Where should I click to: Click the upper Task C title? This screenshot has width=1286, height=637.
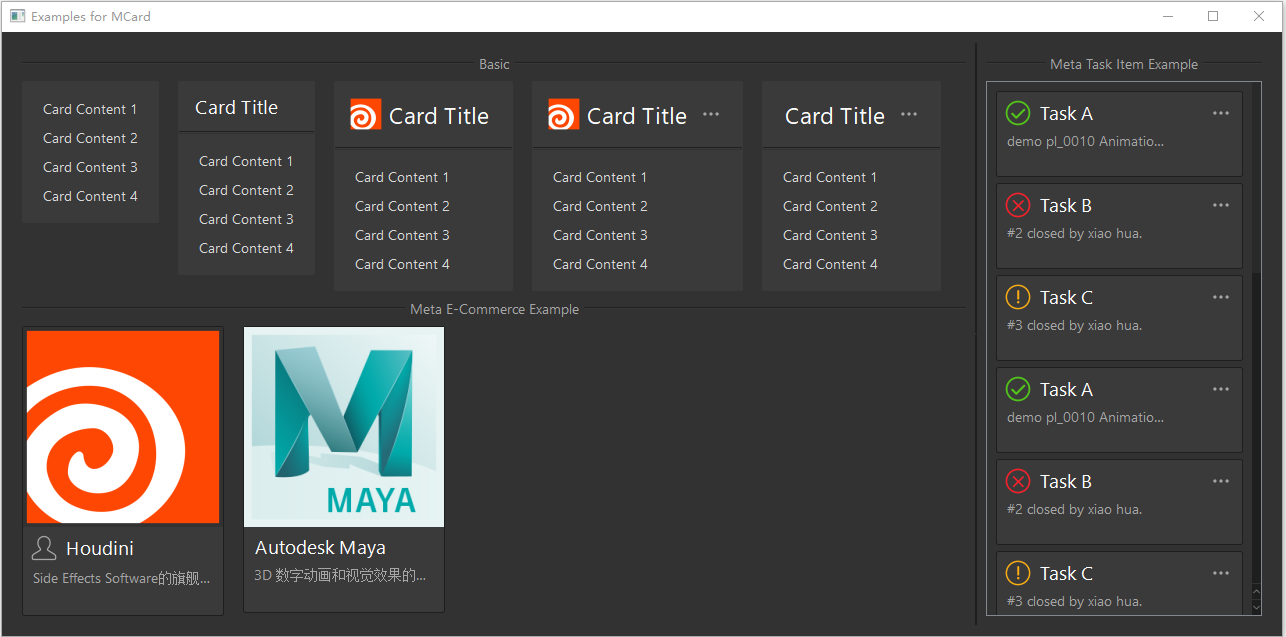click(x=1066, y=298)
